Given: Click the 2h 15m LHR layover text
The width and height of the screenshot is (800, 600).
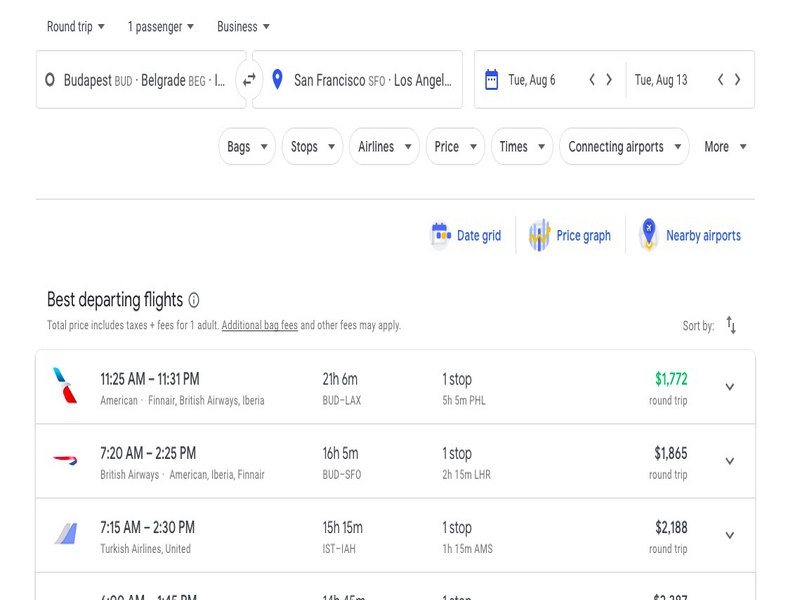Looking at the screenshot, I should 466,474.
